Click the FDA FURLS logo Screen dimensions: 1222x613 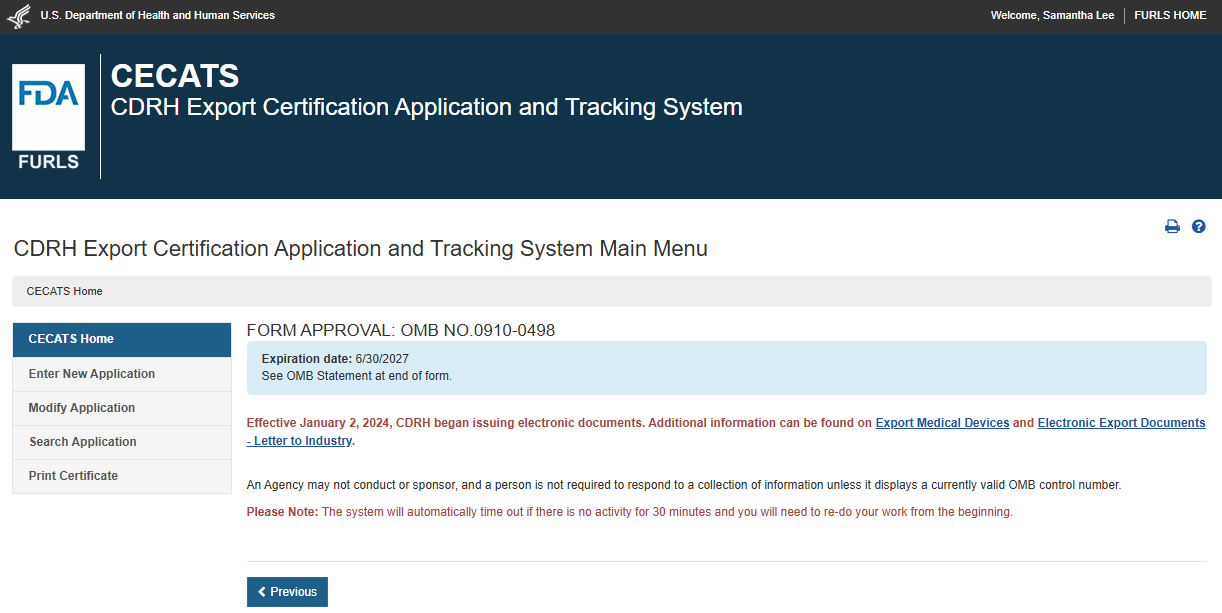pos(48,117)
